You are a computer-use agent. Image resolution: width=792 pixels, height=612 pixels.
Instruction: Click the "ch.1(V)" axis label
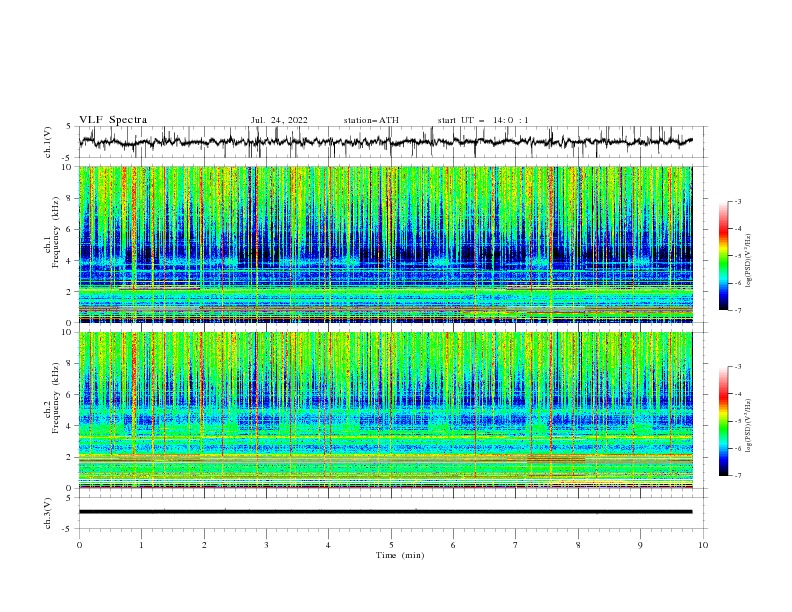pyautogui.click(x=48, y=142)
